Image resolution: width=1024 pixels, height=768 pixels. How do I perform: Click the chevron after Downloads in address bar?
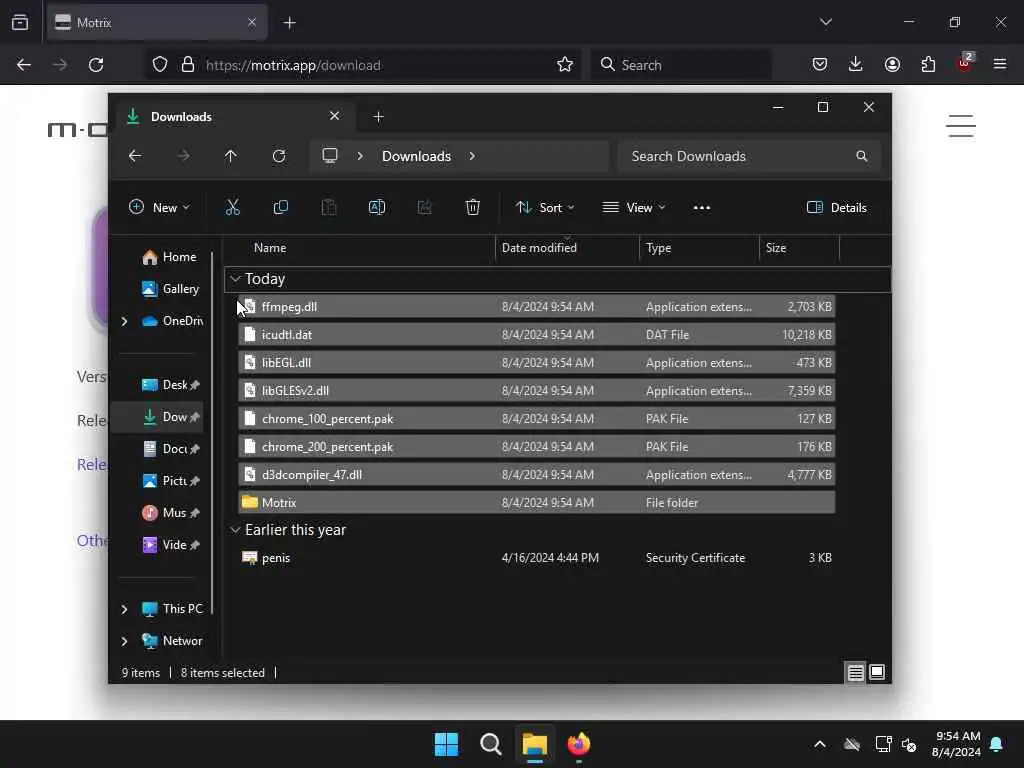point(472,156)
